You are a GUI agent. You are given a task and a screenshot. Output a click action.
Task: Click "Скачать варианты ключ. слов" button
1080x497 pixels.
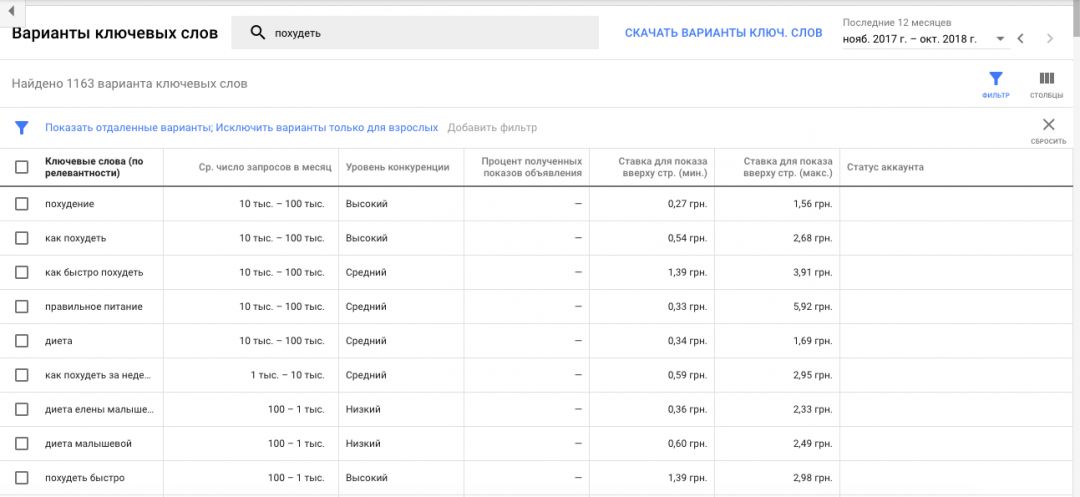click(723, 33)
